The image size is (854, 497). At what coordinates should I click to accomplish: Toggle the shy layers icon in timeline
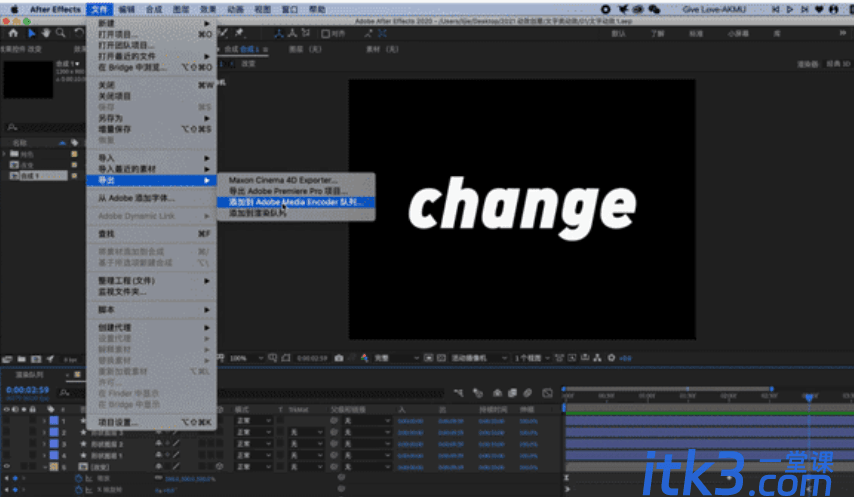click(497, 392)
